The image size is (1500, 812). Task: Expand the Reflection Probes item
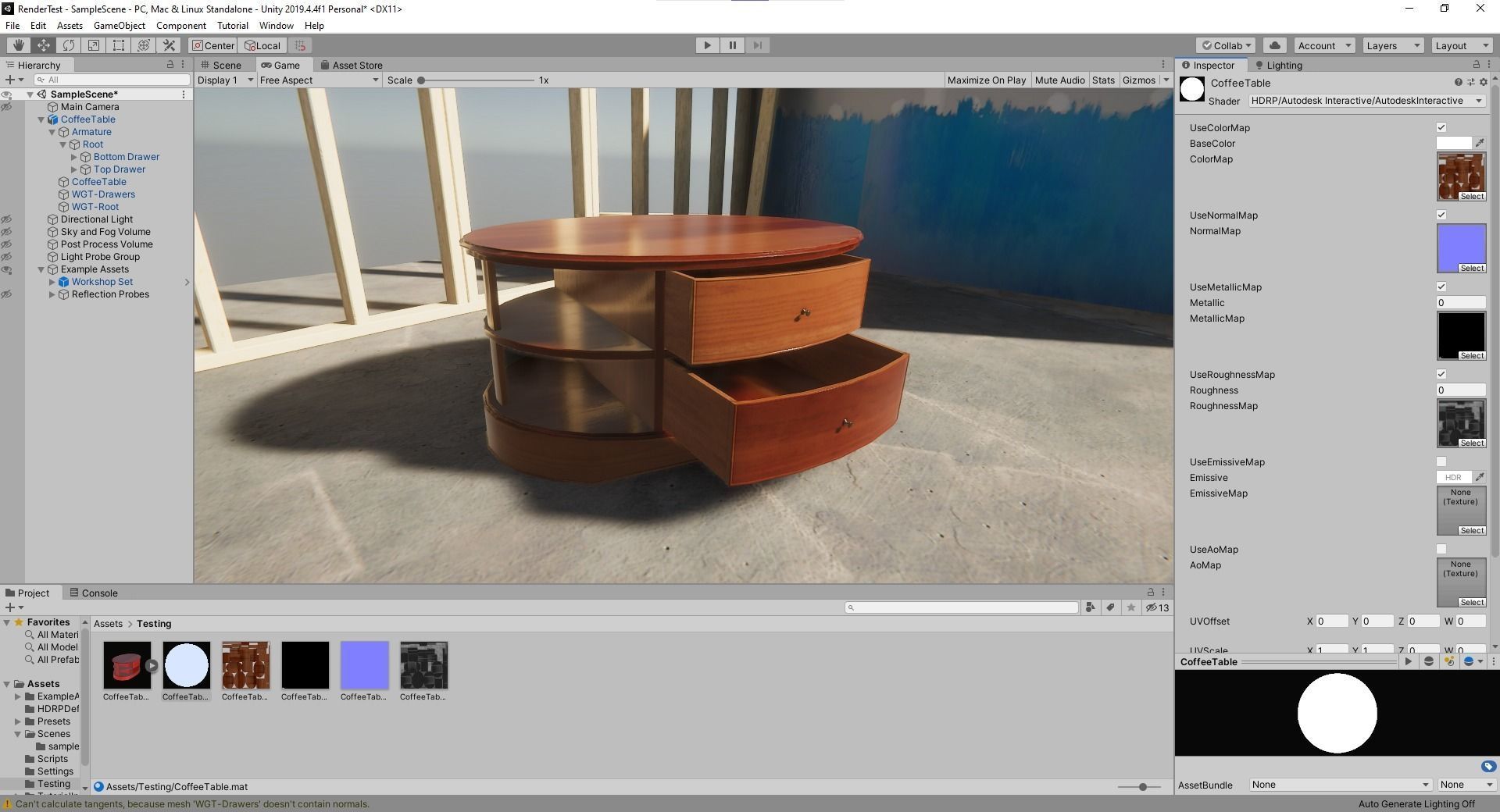52,294
